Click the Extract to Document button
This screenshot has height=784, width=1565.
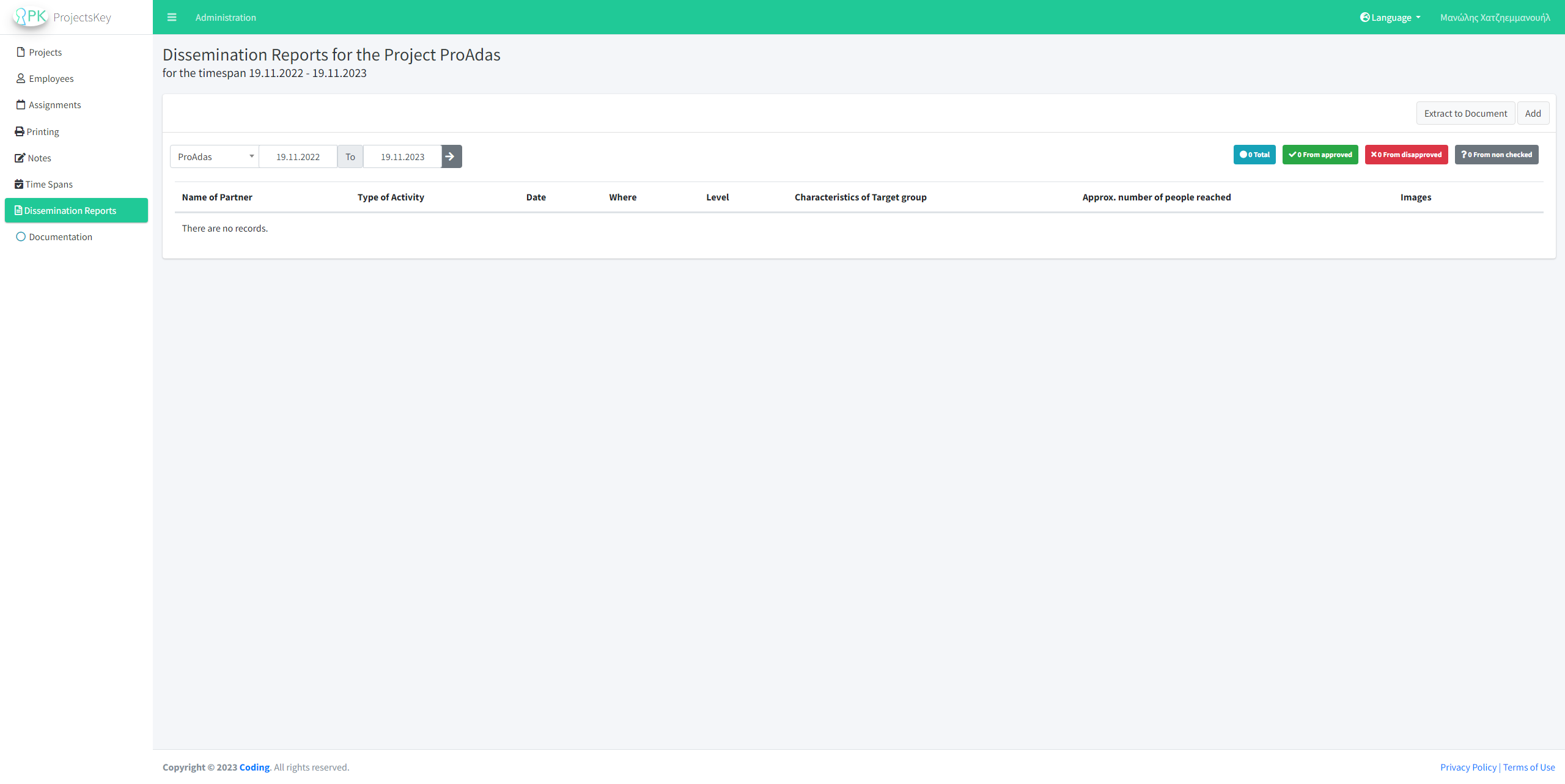1465,113
